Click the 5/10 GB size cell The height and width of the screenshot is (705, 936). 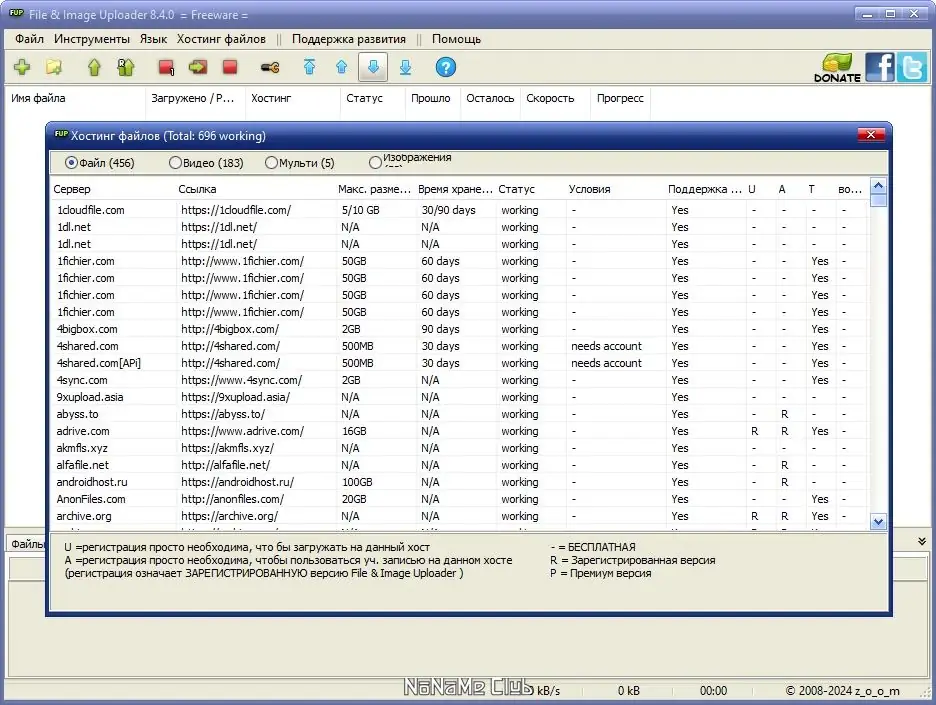tap(361, 210)
